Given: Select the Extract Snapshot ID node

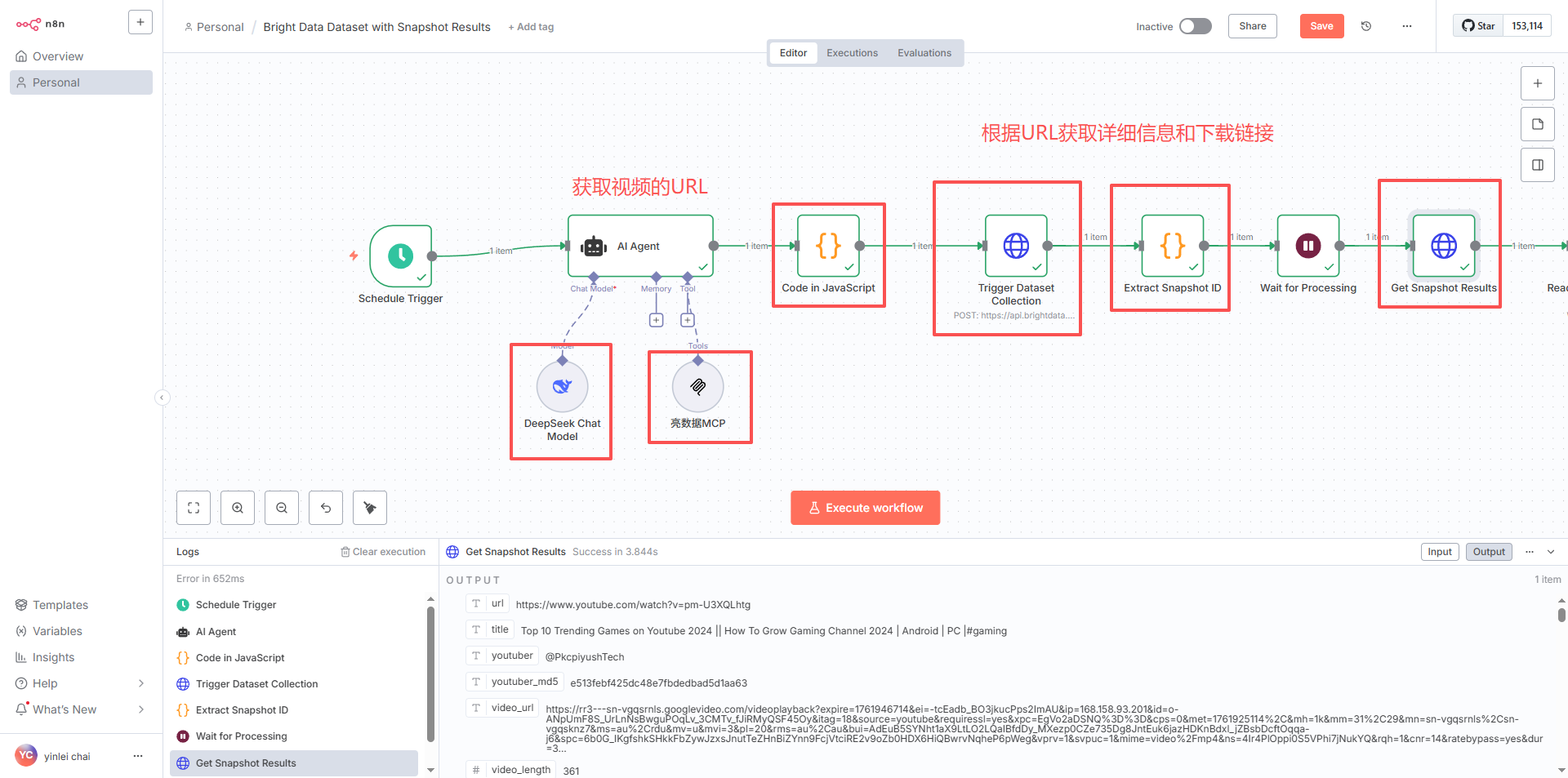Looking at the screenshot, I should click(x=1173, y=246).
